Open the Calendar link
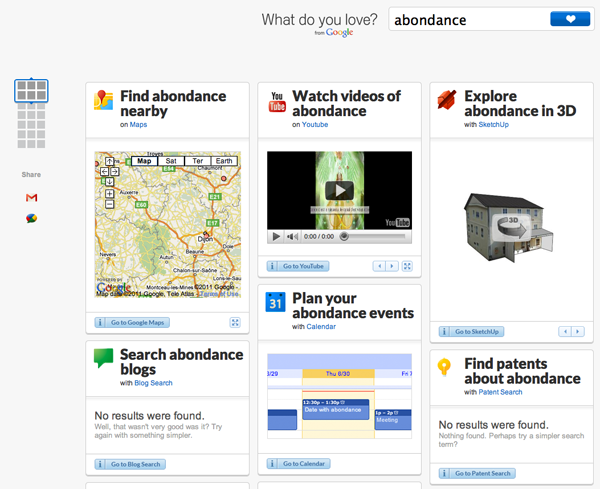 (x=321, y=326)
